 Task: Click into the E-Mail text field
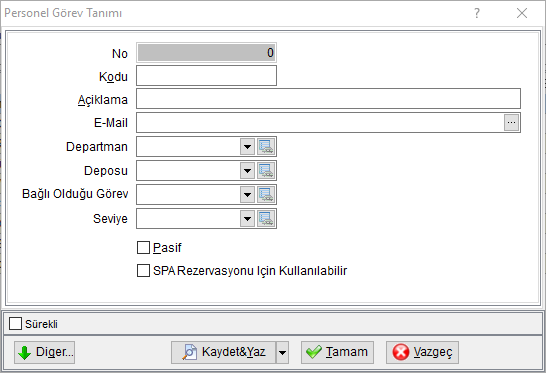point(320,123)
